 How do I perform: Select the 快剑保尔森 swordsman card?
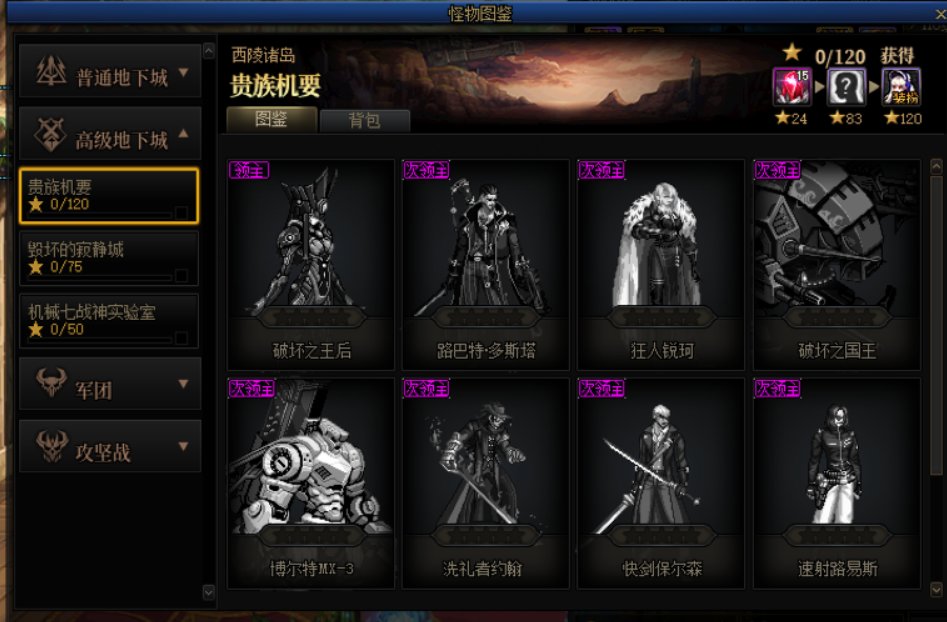pyautogui.click(x=661, y=483)
